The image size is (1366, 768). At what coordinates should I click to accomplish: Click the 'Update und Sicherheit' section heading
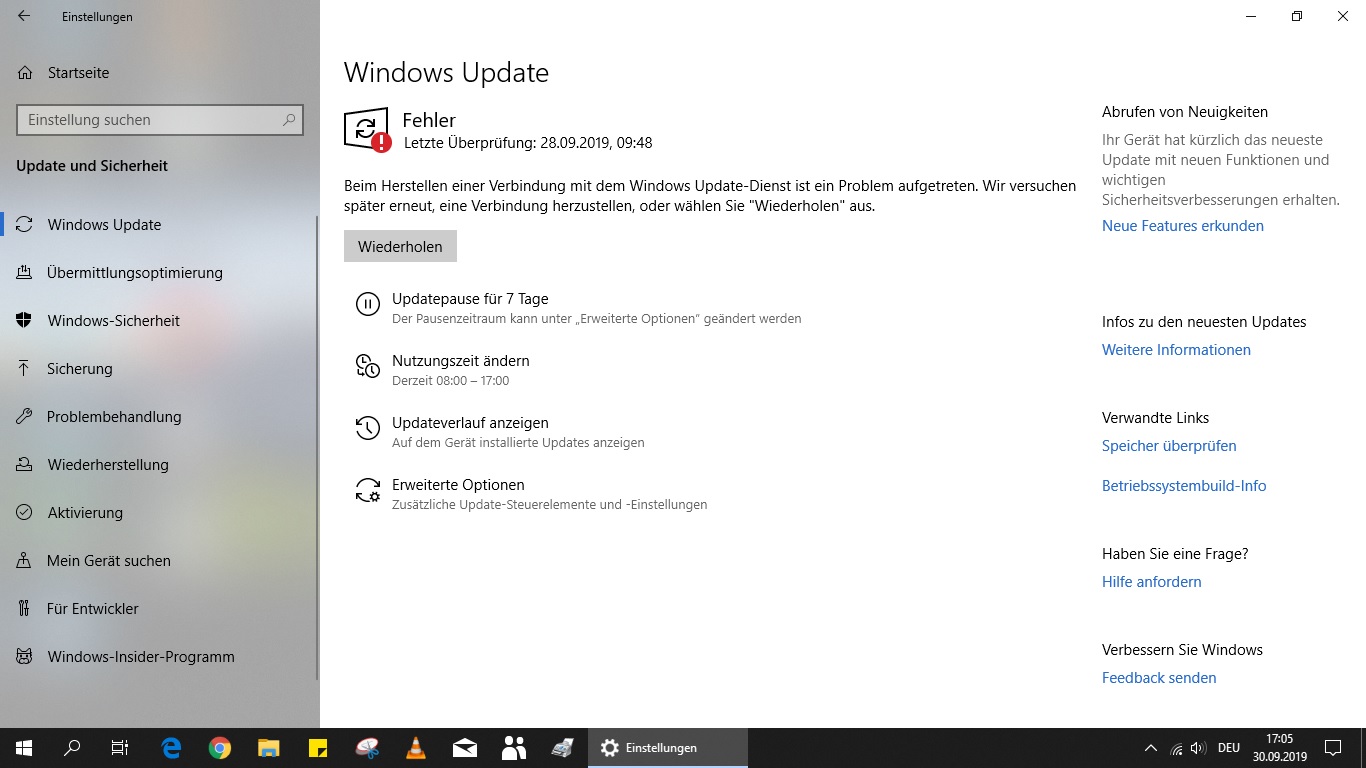[x=92, y=166]
